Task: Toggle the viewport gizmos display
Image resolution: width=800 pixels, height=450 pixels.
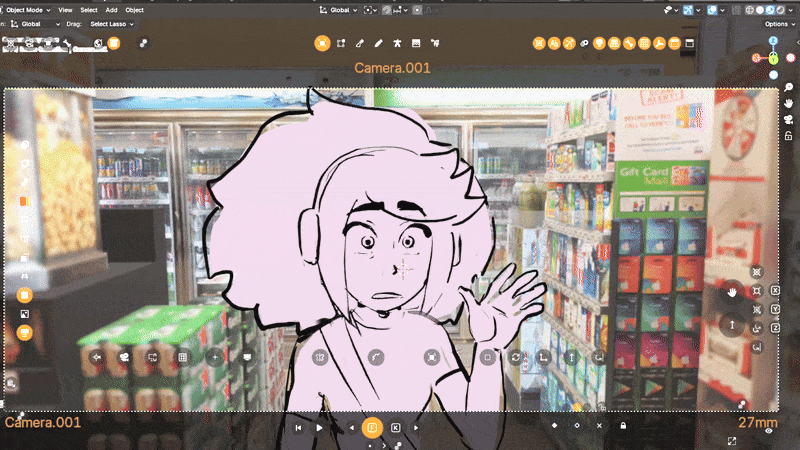Action: [688, 10]
